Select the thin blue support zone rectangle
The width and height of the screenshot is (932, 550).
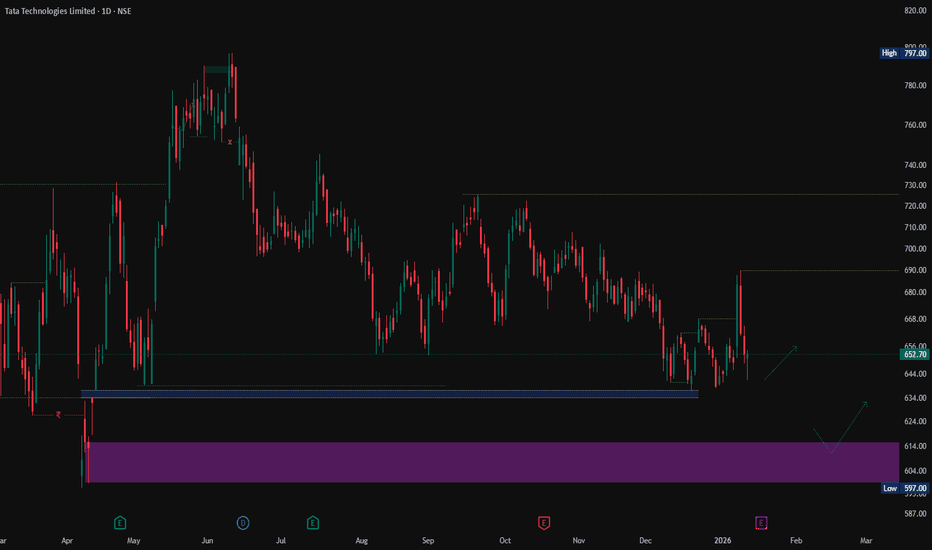click(390, 394)
